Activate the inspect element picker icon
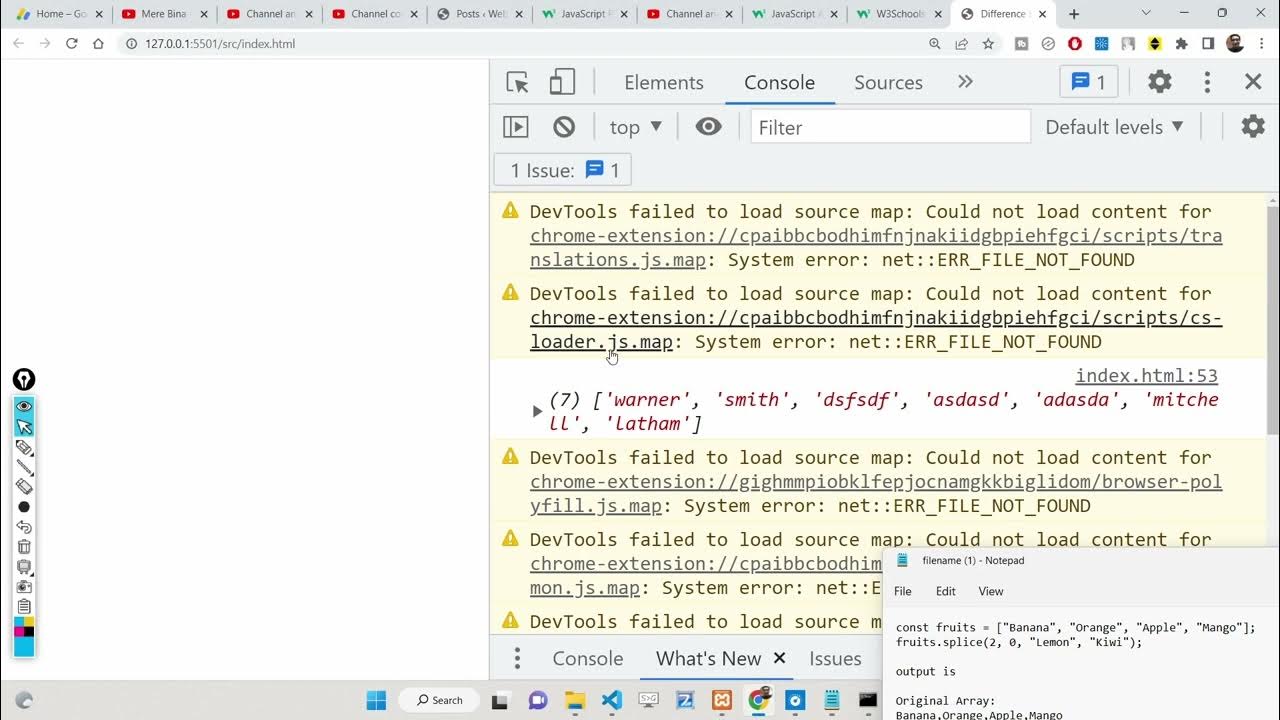This screenshot has height=720, width=1280. click(x=517, y=83)
